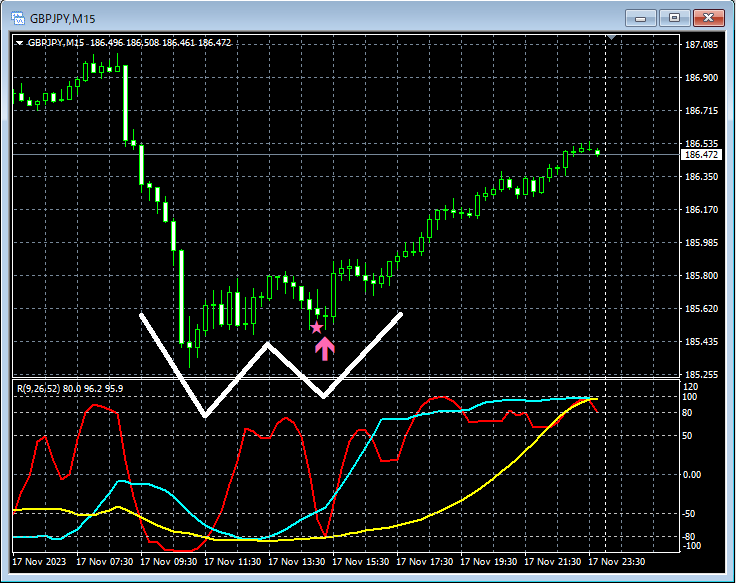Click the 17 Nov 19:30 time label
Image resolution: width=737 pixels, height=583 pixels.
tap(489, 562)
